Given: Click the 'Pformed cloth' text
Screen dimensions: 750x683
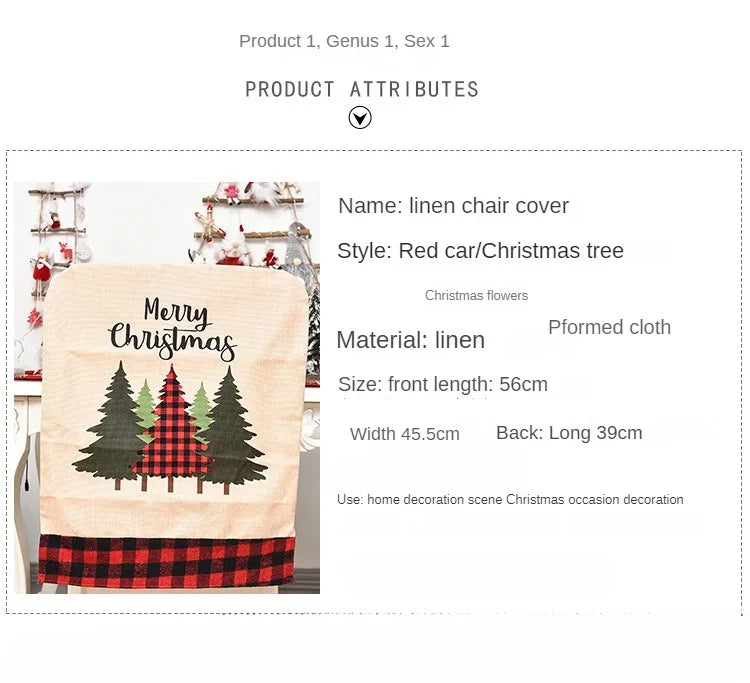Looking at the screenshot, I should (609, 327).
